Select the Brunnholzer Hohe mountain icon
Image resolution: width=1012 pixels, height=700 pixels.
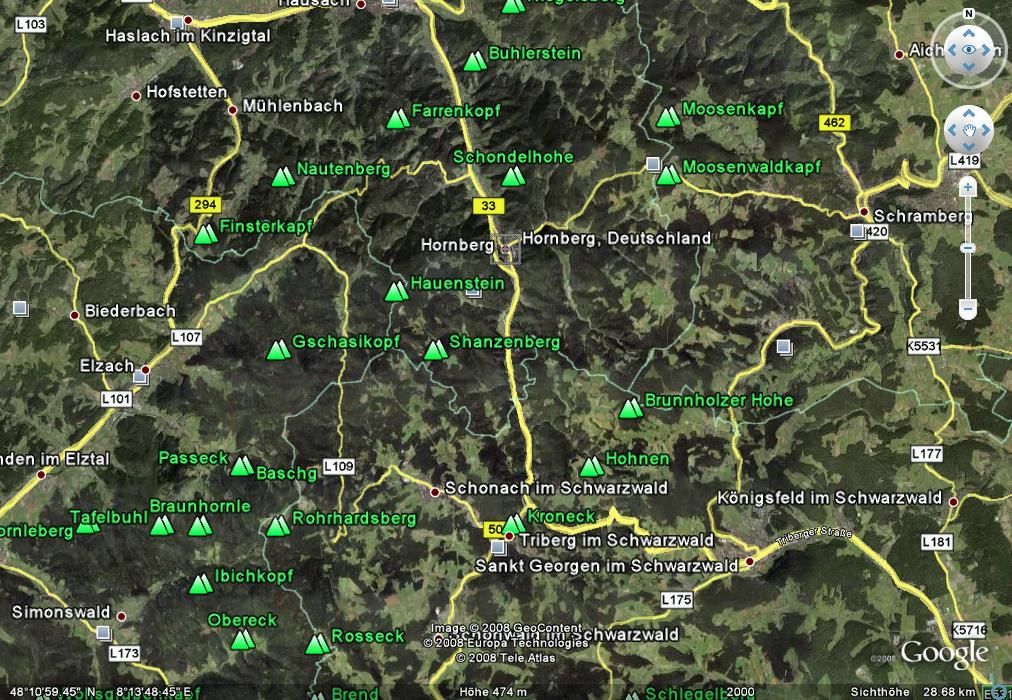coord(630,407)
